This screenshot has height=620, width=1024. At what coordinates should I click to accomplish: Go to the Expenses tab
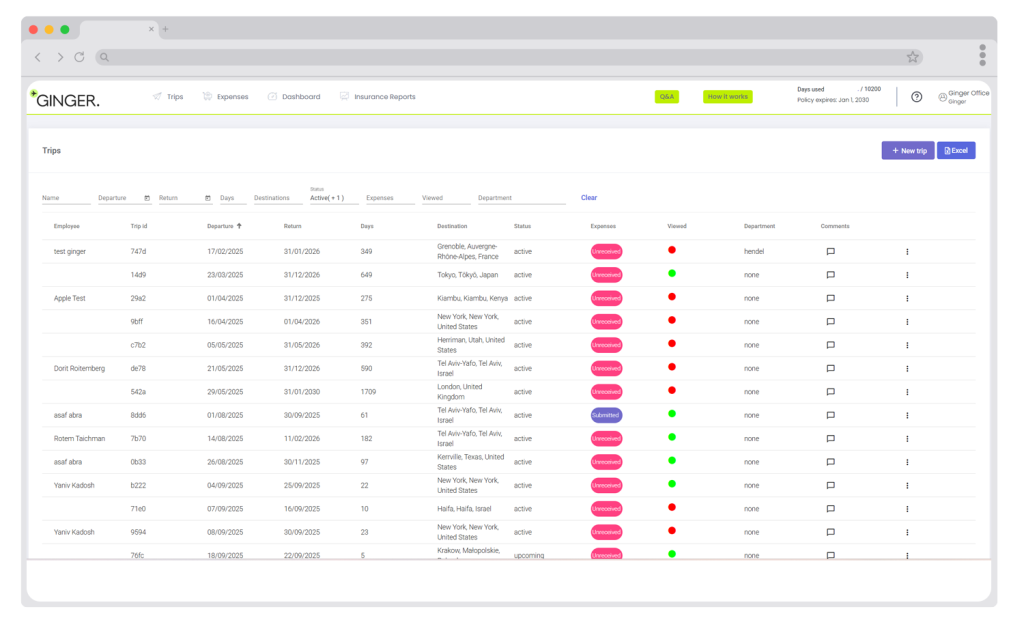tap(225, 97)
